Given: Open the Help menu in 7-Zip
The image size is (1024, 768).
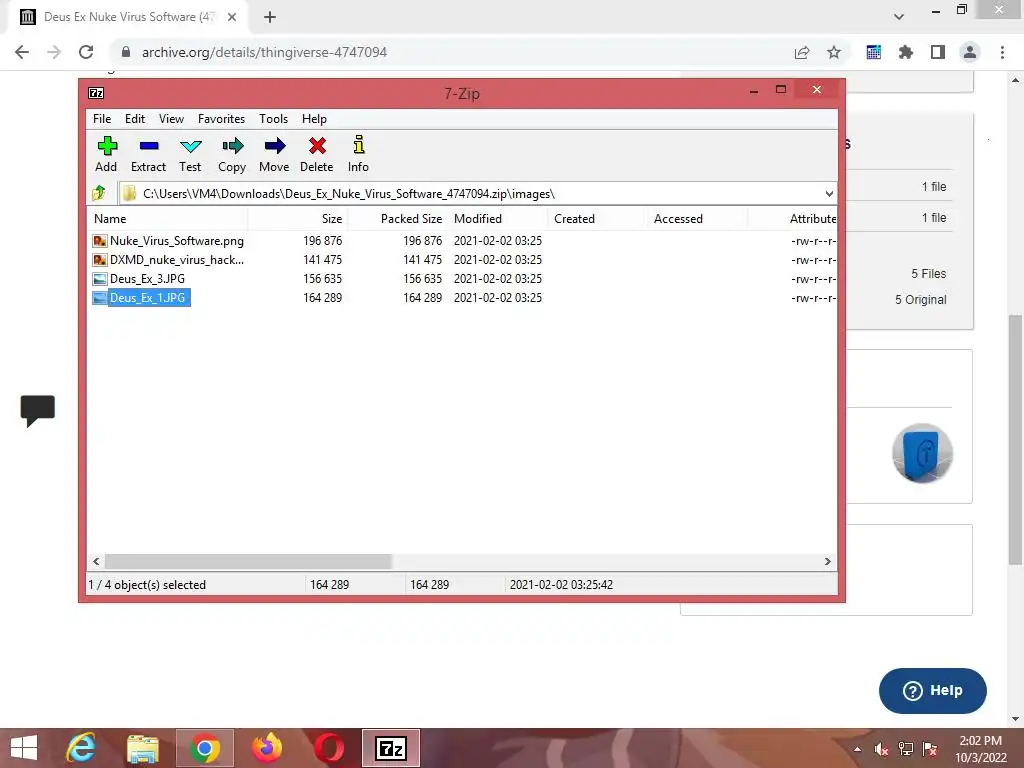Looking at the screenshot, I should coord(314,119).
